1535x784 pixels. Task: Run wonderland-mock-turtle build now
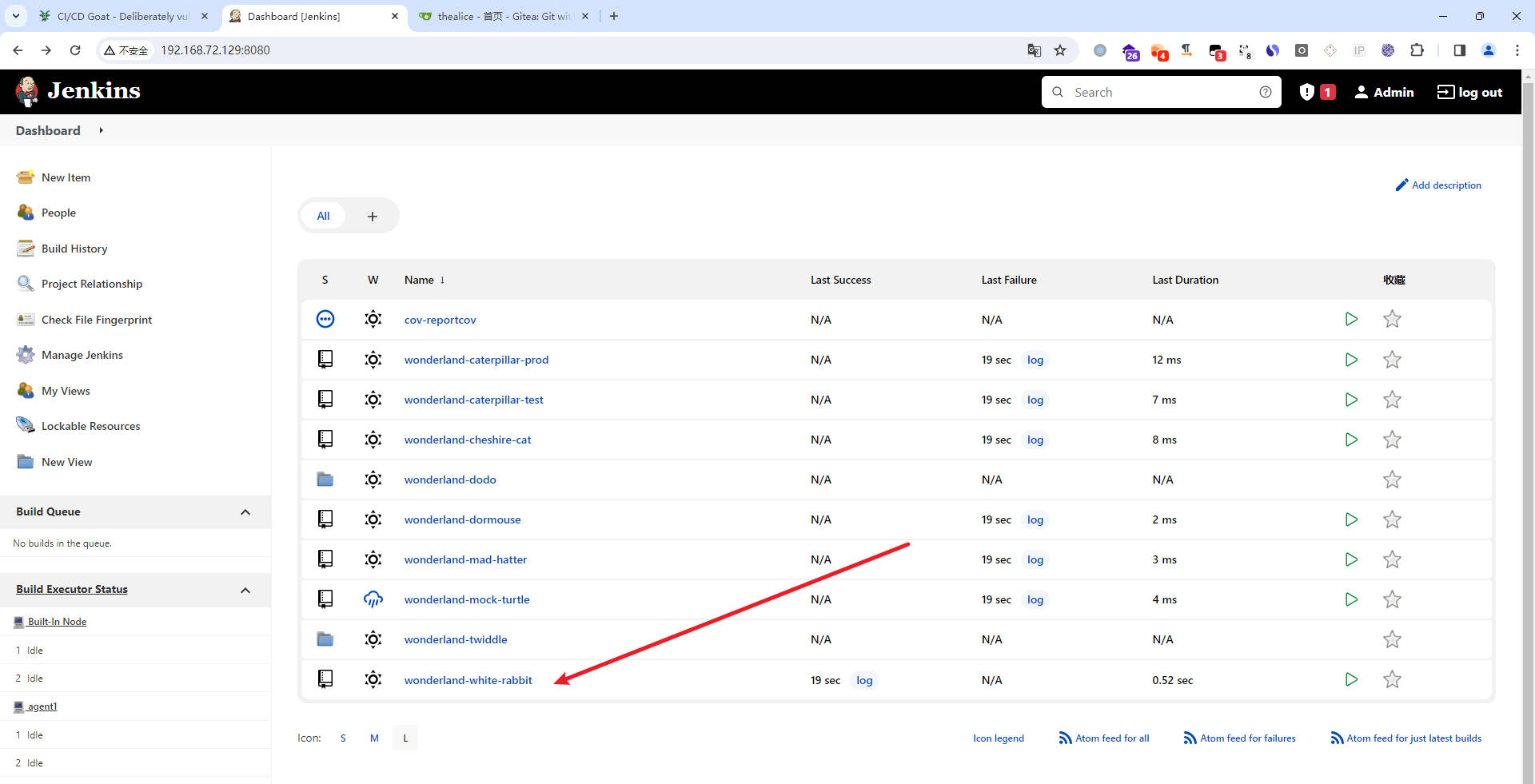pyautogui.click(x=1351, y=599)
